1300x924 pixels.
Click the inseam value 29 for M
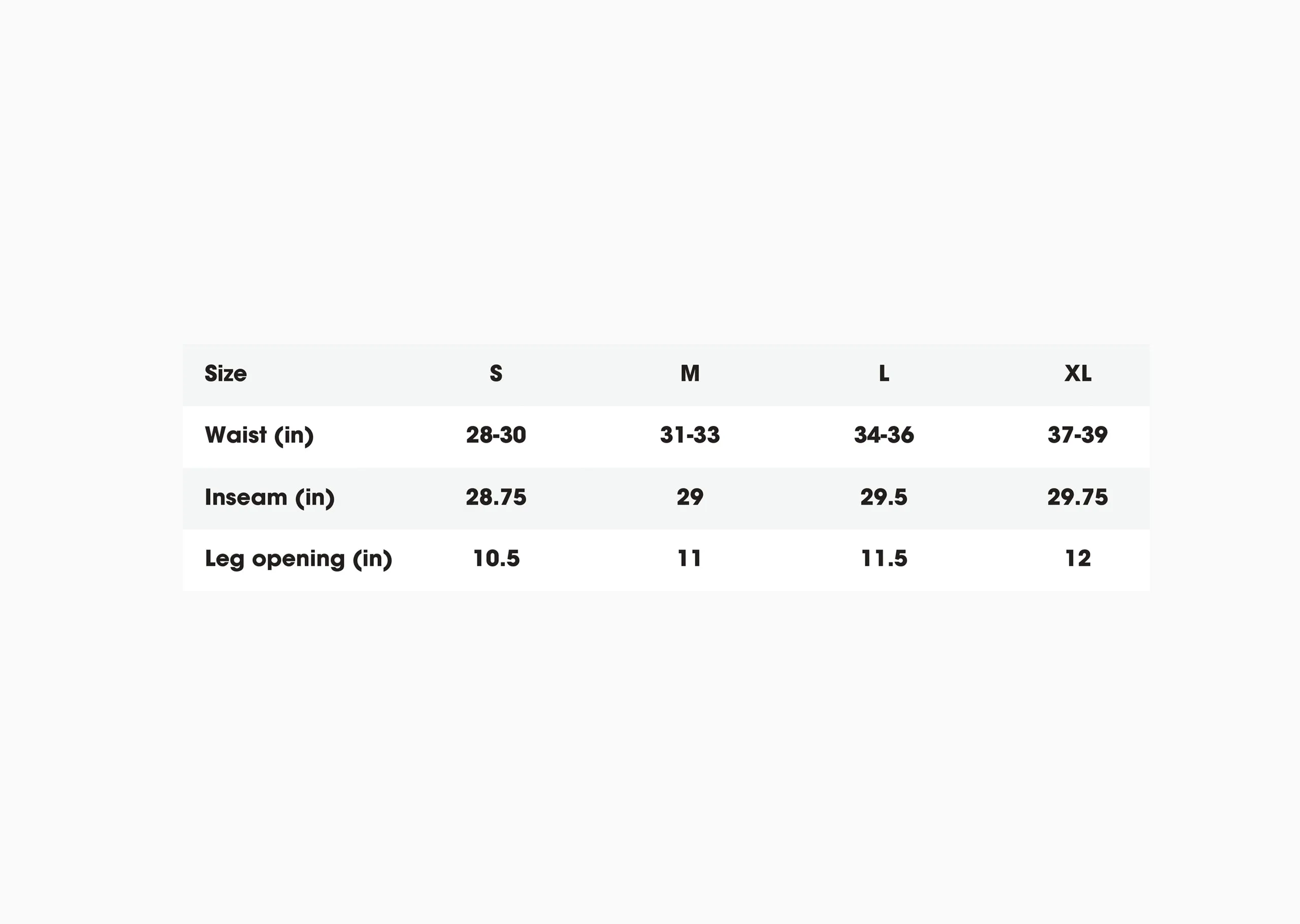(690, 497)
